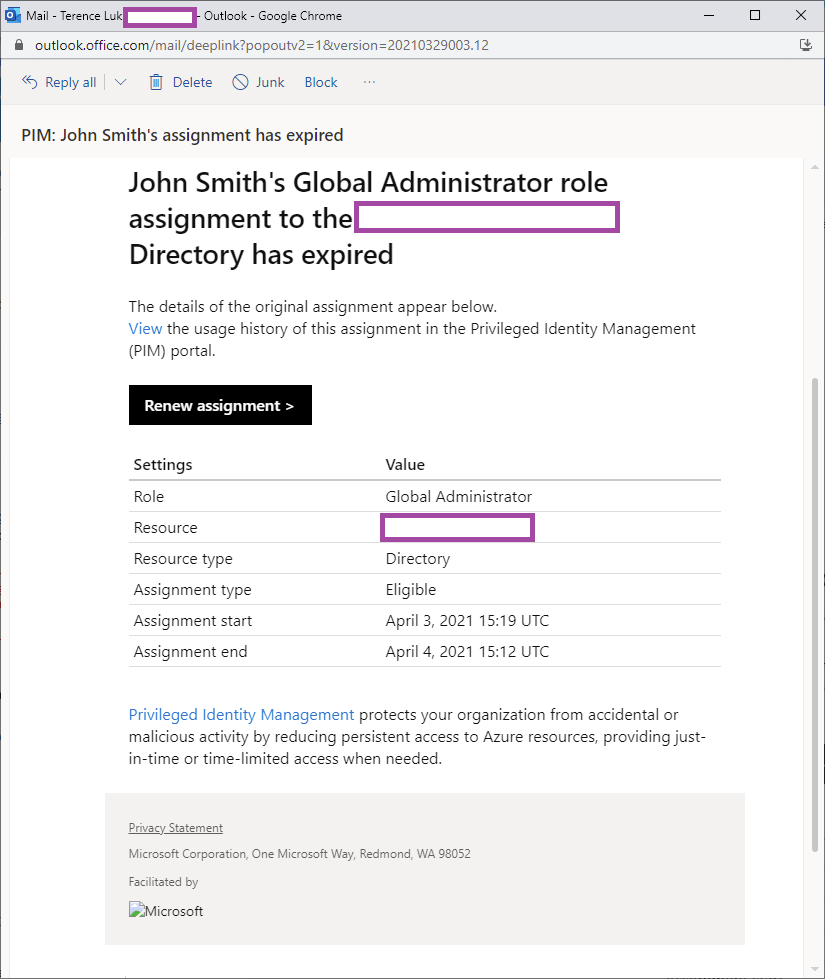Click the scroll up arrow

click(814, 167)
